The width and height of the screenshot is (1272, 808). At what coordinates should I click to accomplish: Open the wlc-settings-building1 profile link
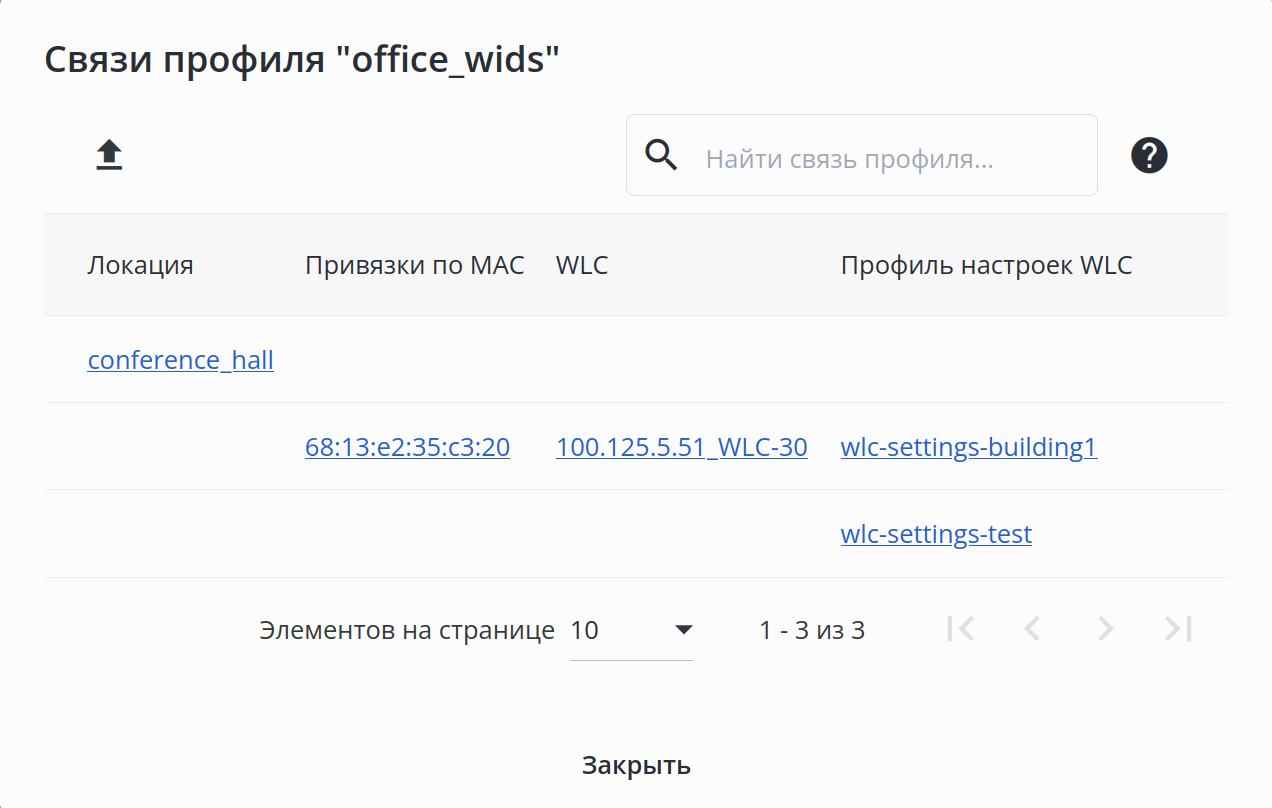tap(968, 447)
